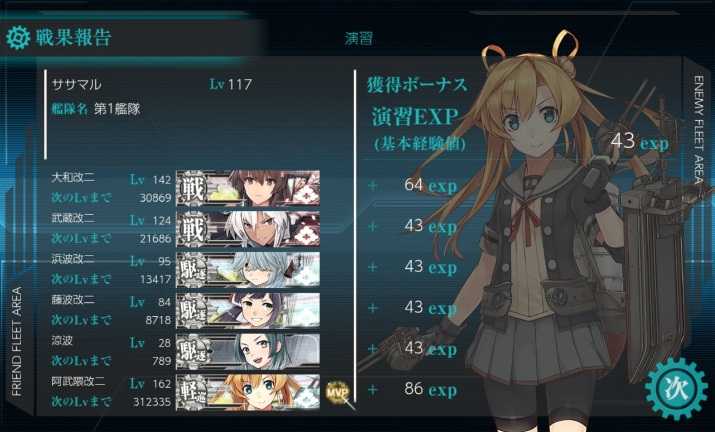Click the 86 exp MVP bonus row
715x432 pixels.
click(x=413, y=390)
